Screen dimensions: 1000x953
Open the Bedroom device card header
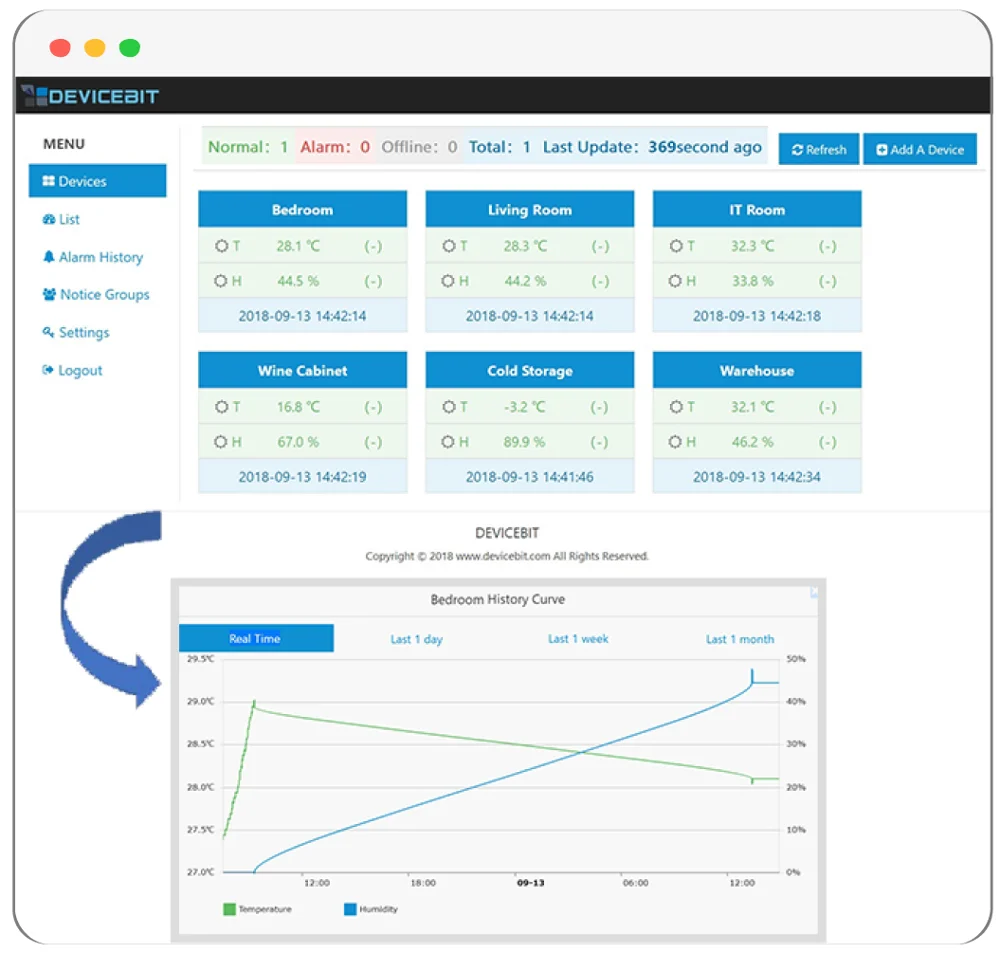coord(302,209)
